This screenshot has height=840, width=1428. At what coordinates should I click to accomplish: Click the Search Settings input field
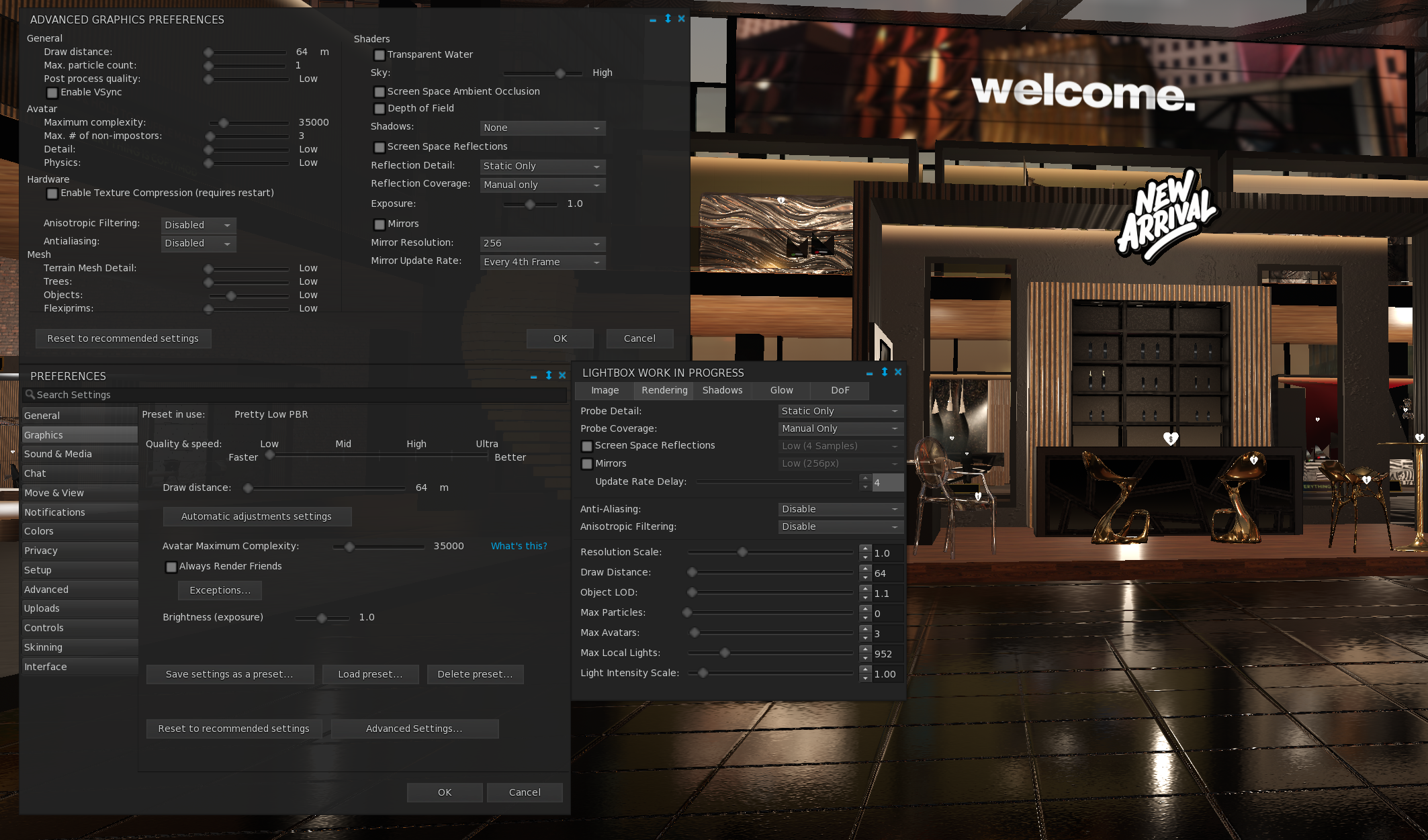click(x=296, y=395)
